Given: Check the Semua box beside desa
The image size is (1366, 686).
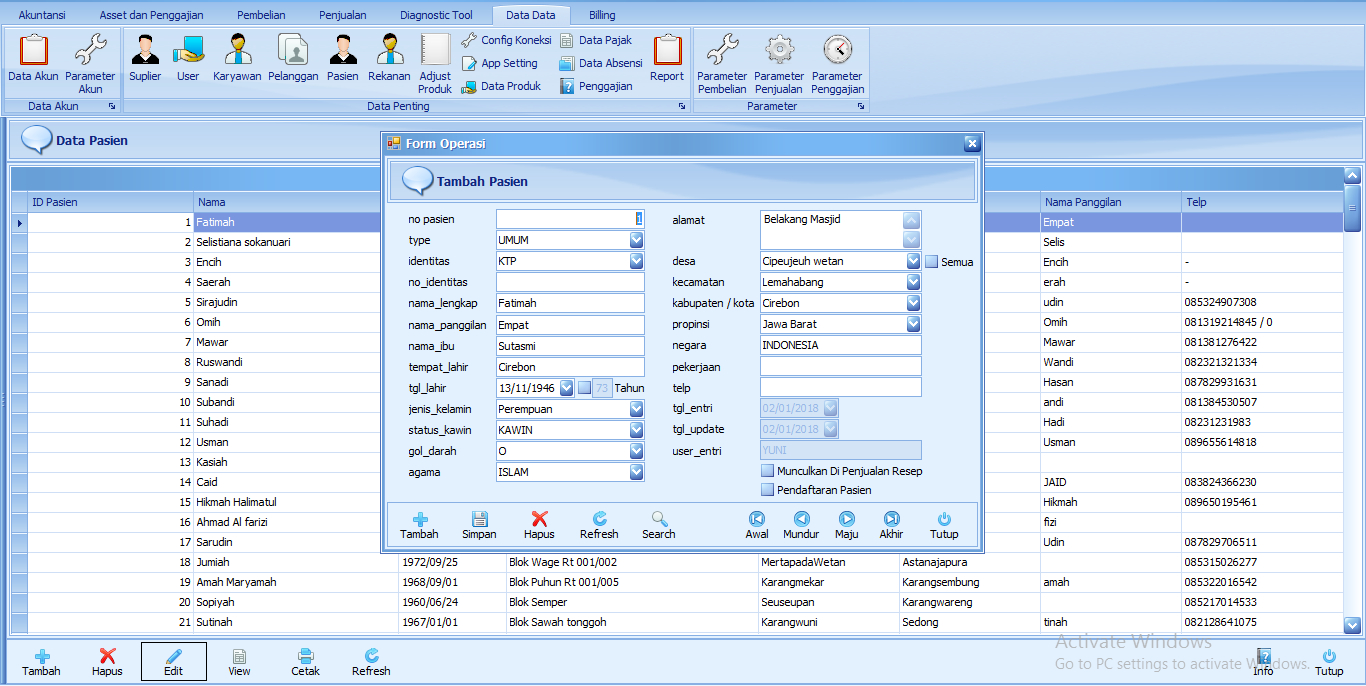Looking at the screenshot, I should click(x=931, y=262).
